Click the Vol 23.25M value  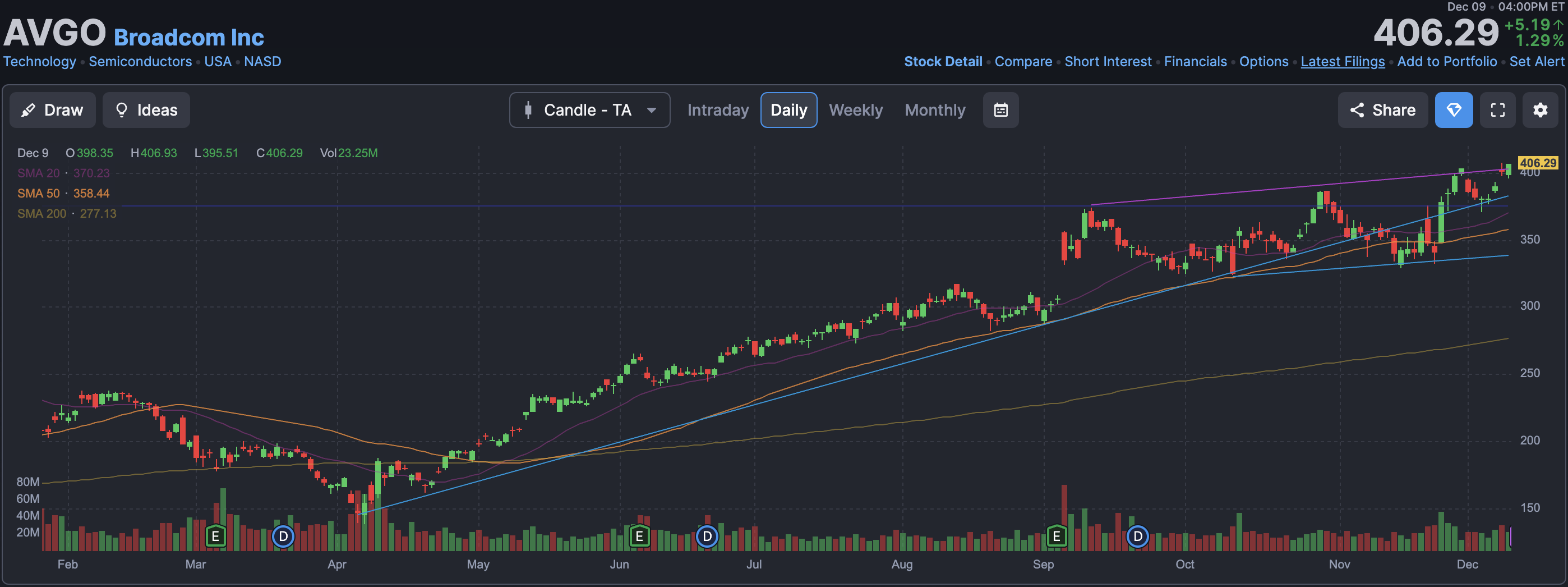point(349,153)
